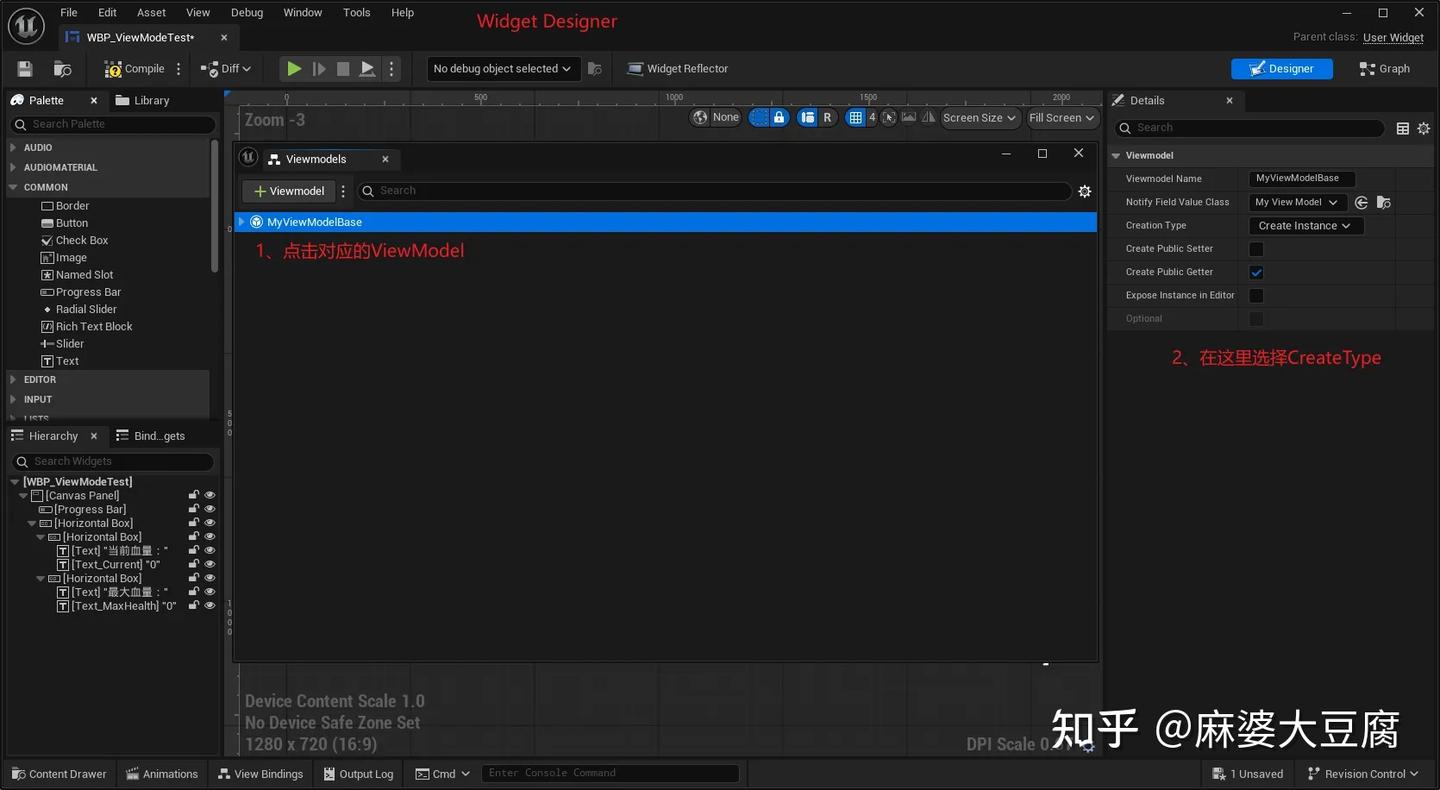Click the Save asset icon

[23, 68]
